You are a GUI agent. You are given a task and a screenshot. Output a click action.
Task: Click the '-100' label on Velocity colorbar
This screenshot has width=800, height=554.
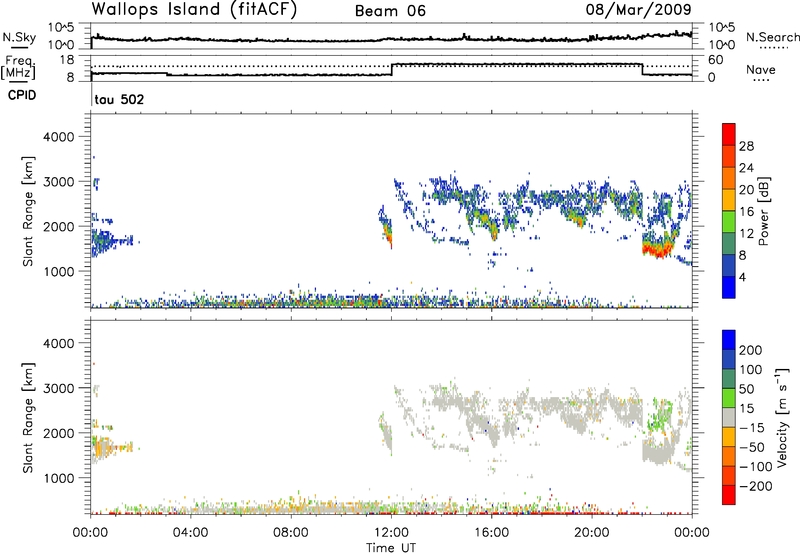756,467
